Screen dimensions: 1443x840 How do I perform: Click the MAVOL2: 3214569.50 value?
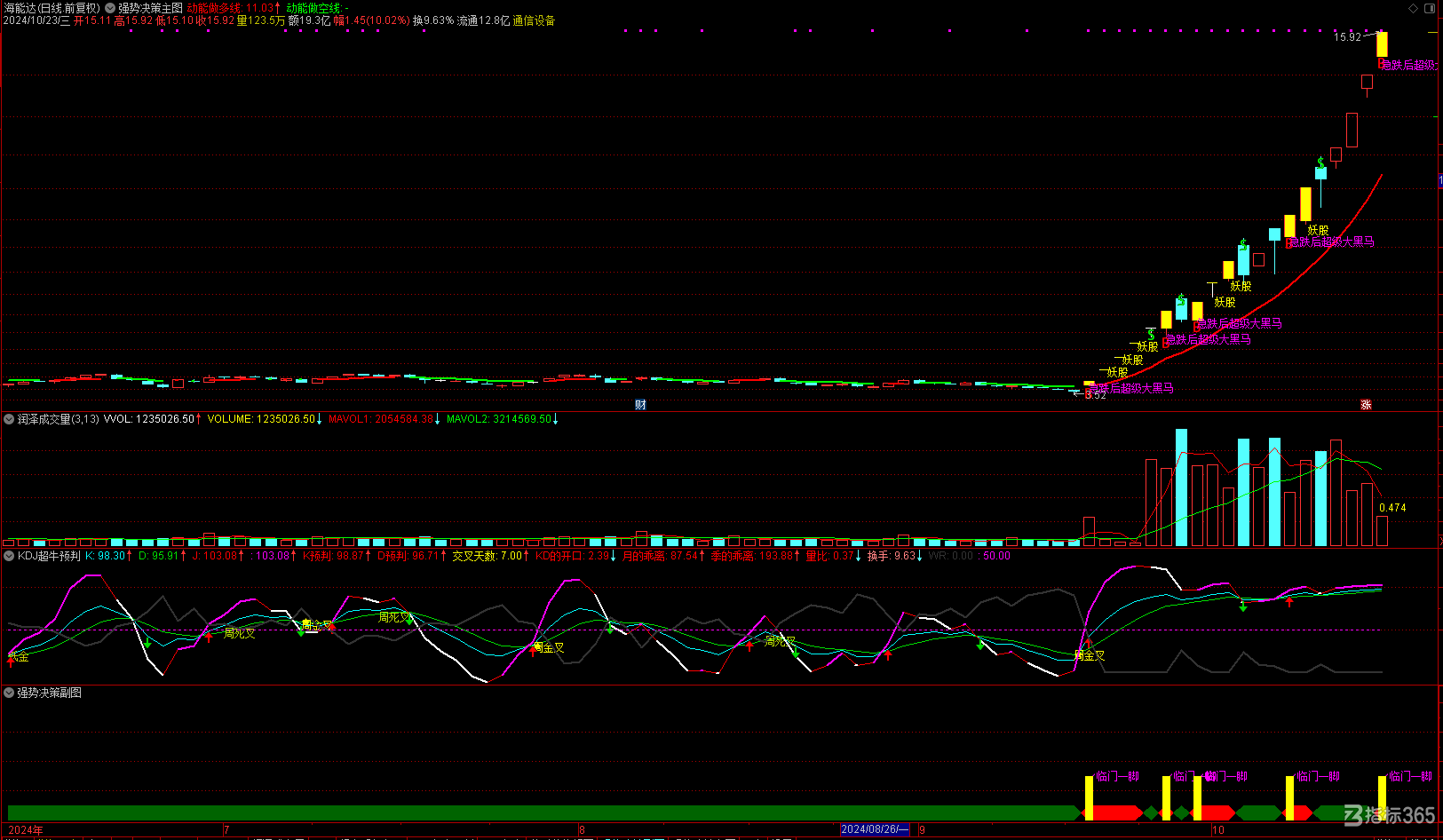(x=503, y=419)
